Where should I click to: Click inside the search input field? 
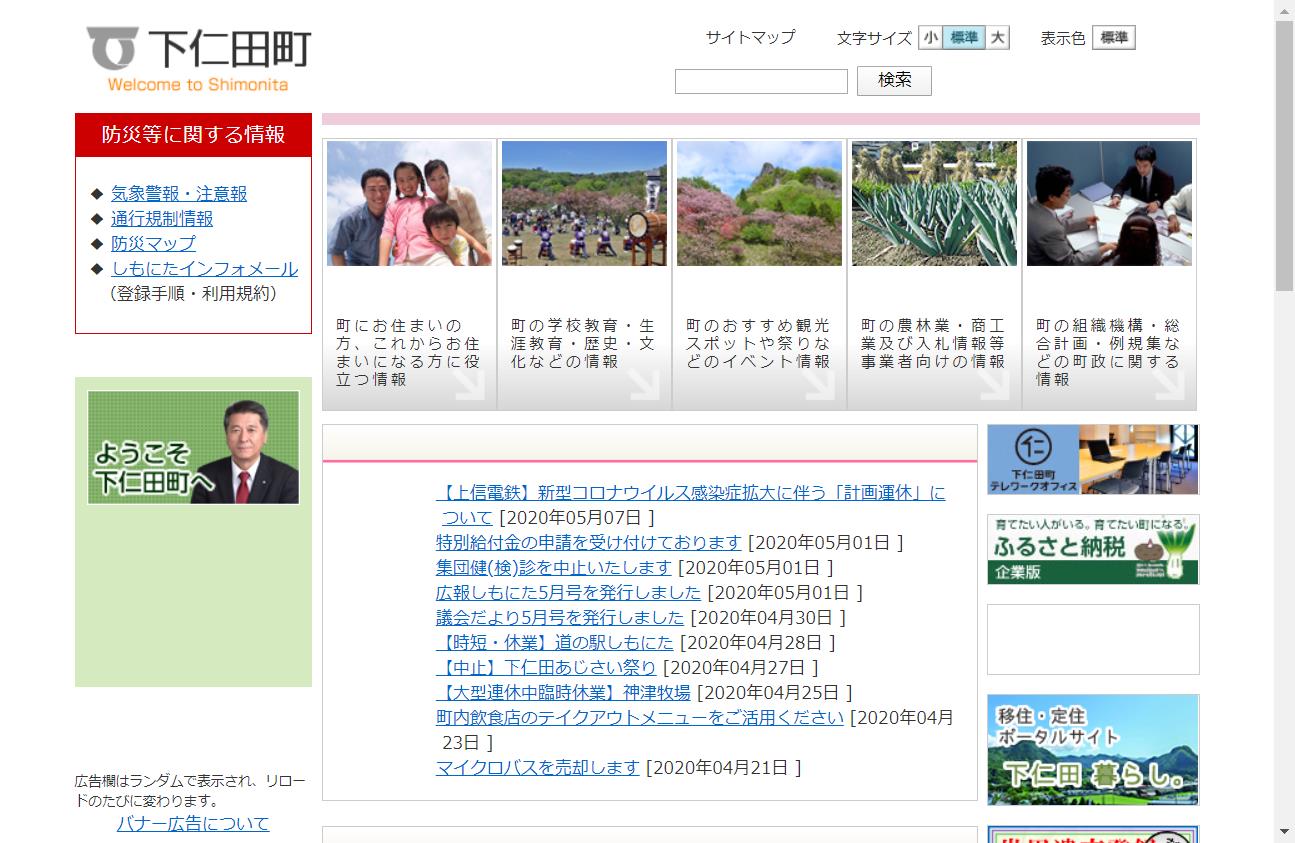point(761,81)
